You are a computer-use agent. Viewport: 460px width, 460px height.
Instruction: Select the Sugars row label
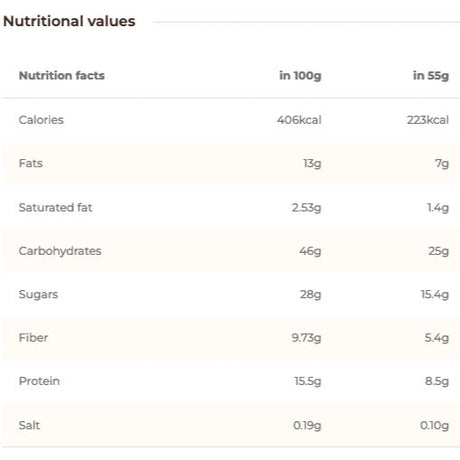click(38, 294)
